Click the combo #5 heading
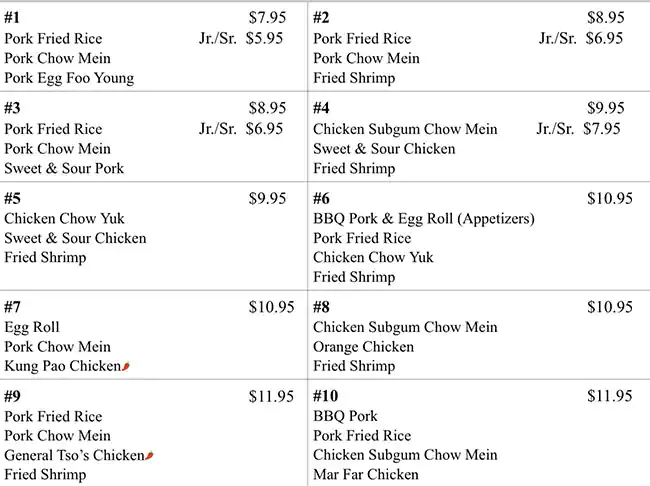 [14, 199]
